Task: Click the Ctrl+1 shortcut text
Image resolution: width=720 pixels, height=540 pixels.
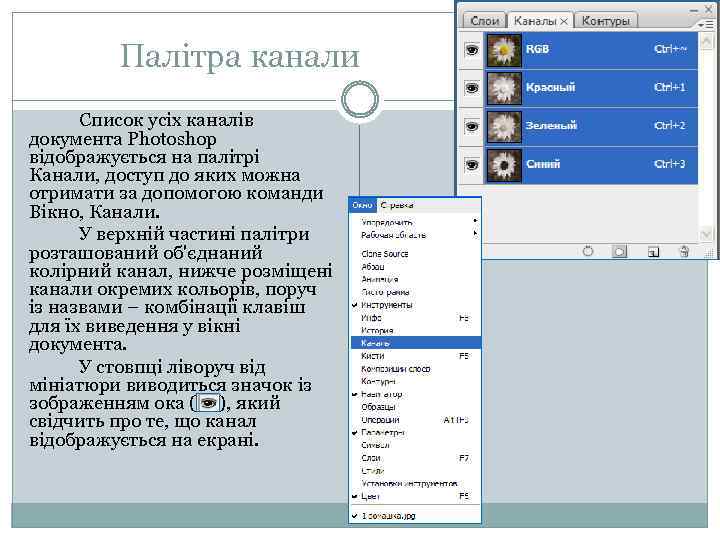Action: pyautogui.click(x=669, y=87)
